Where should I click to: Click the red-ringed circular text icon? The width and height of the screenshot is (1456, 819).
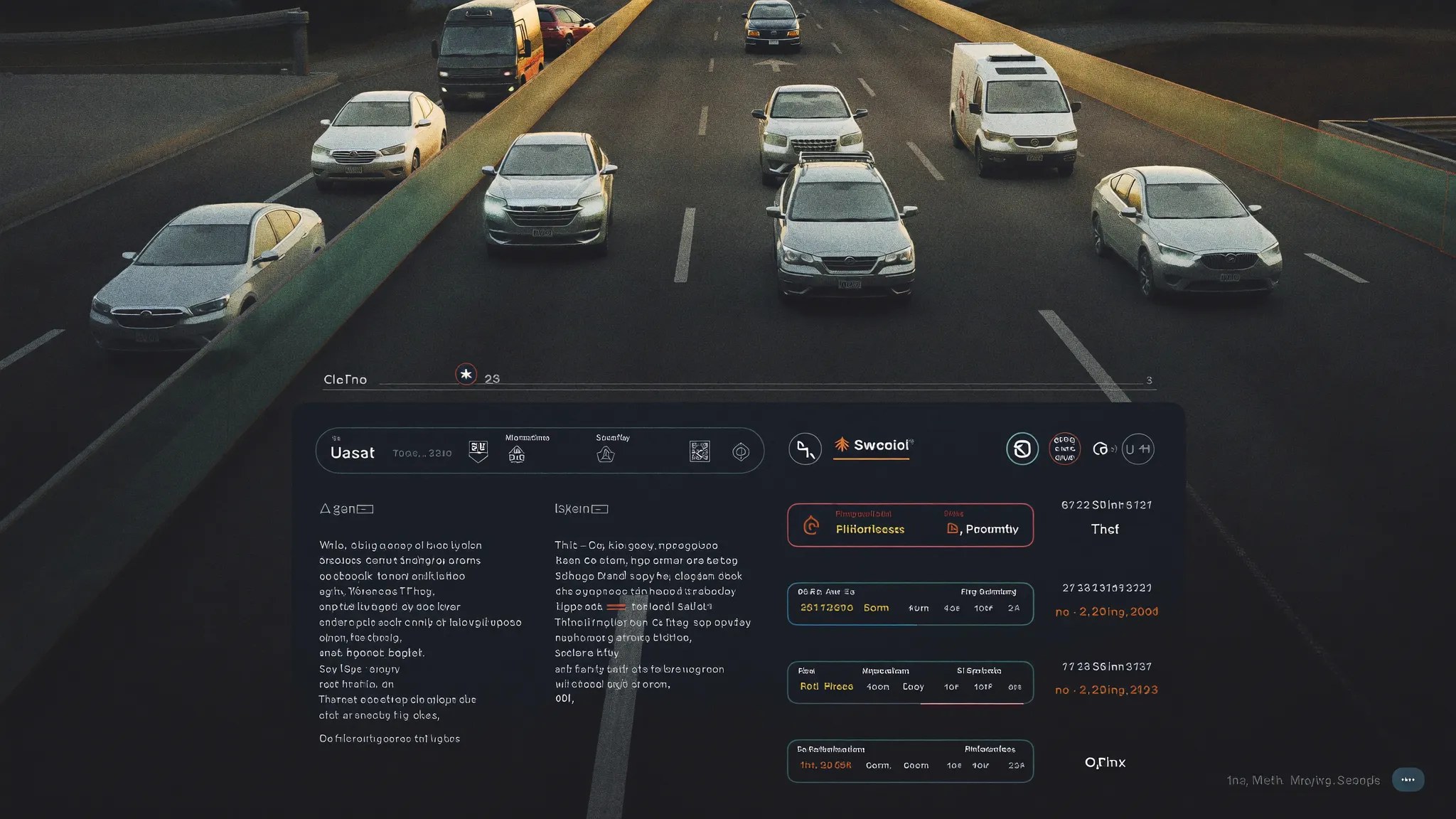pos(1064,449)
